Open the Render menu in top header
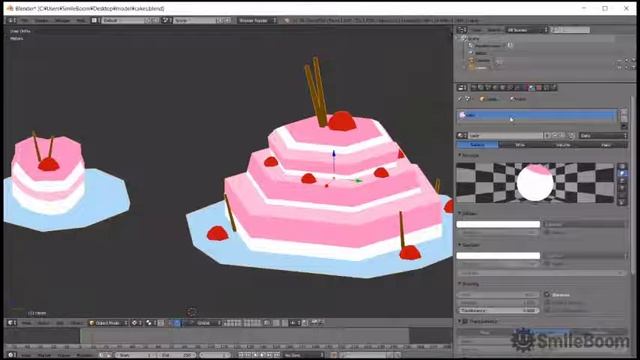640x360 pixels. tap(42, 20)
